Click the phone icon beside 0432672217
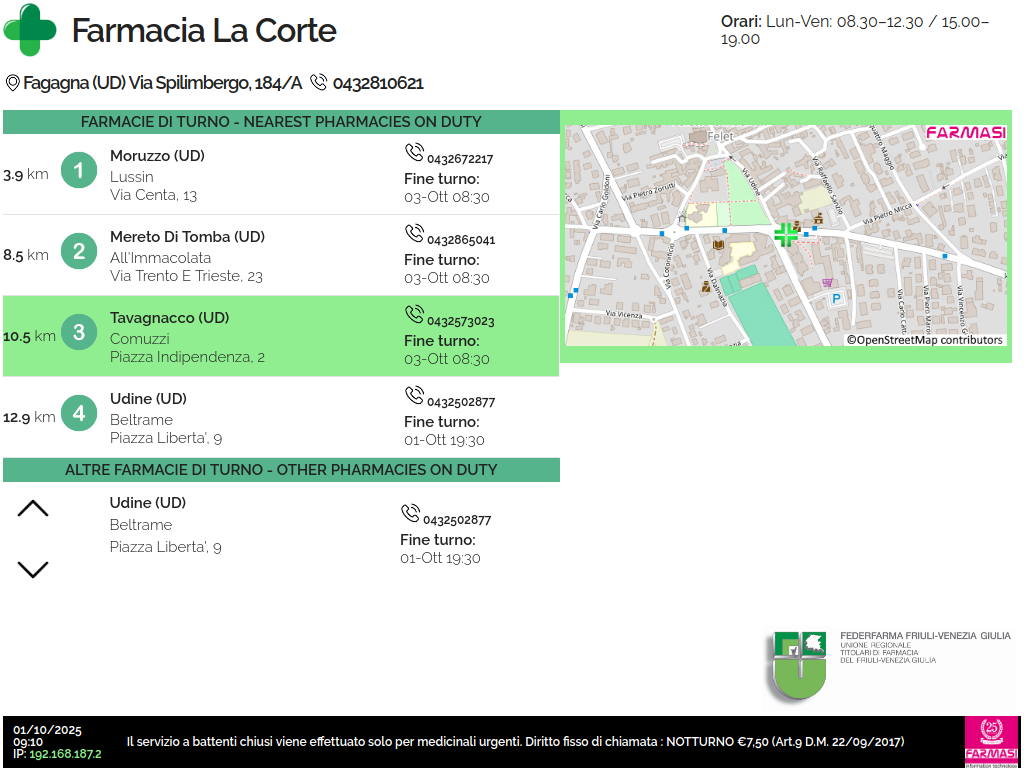The height and width of the screenshot is (768, 1024). (414, 153)
